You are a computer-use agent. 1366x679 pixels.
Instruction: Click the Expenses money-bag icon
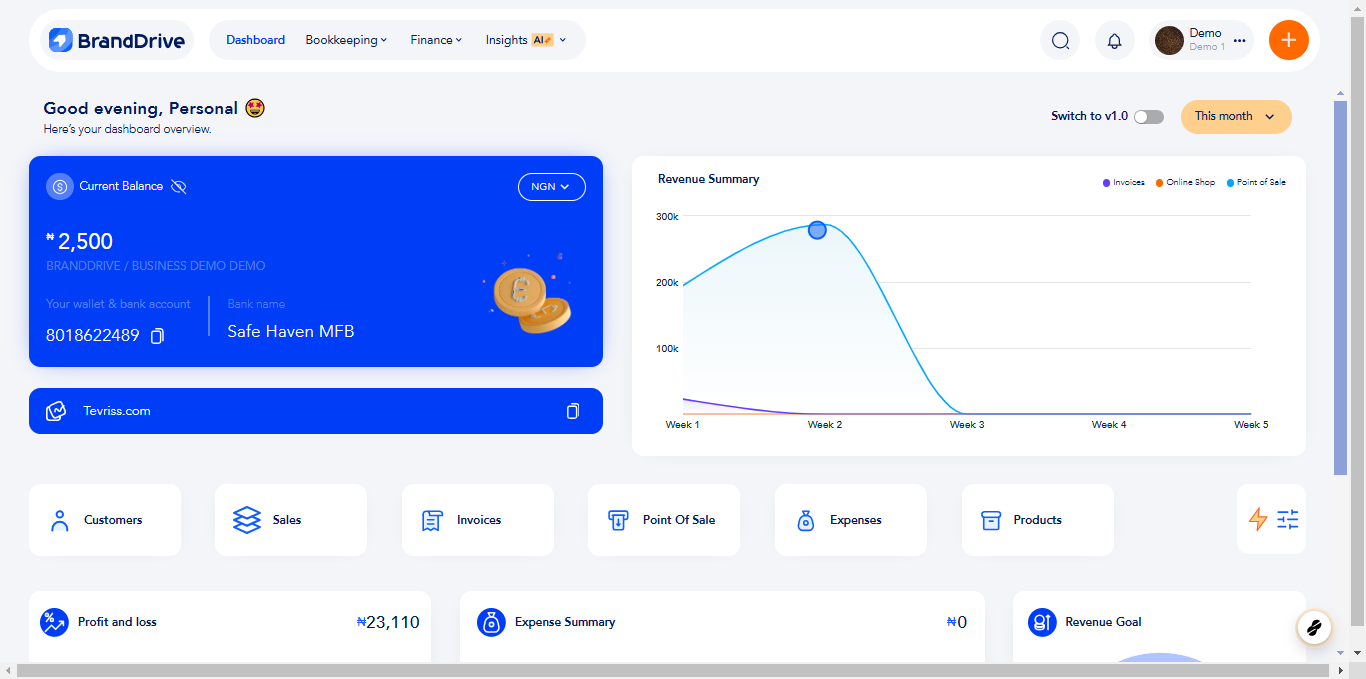pyautogui.click(x=805, y=519)
